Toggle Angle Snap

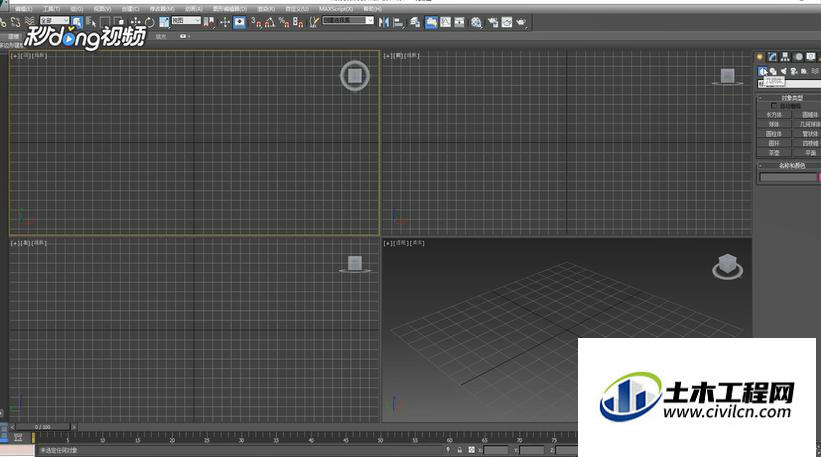tap(270, 22)
